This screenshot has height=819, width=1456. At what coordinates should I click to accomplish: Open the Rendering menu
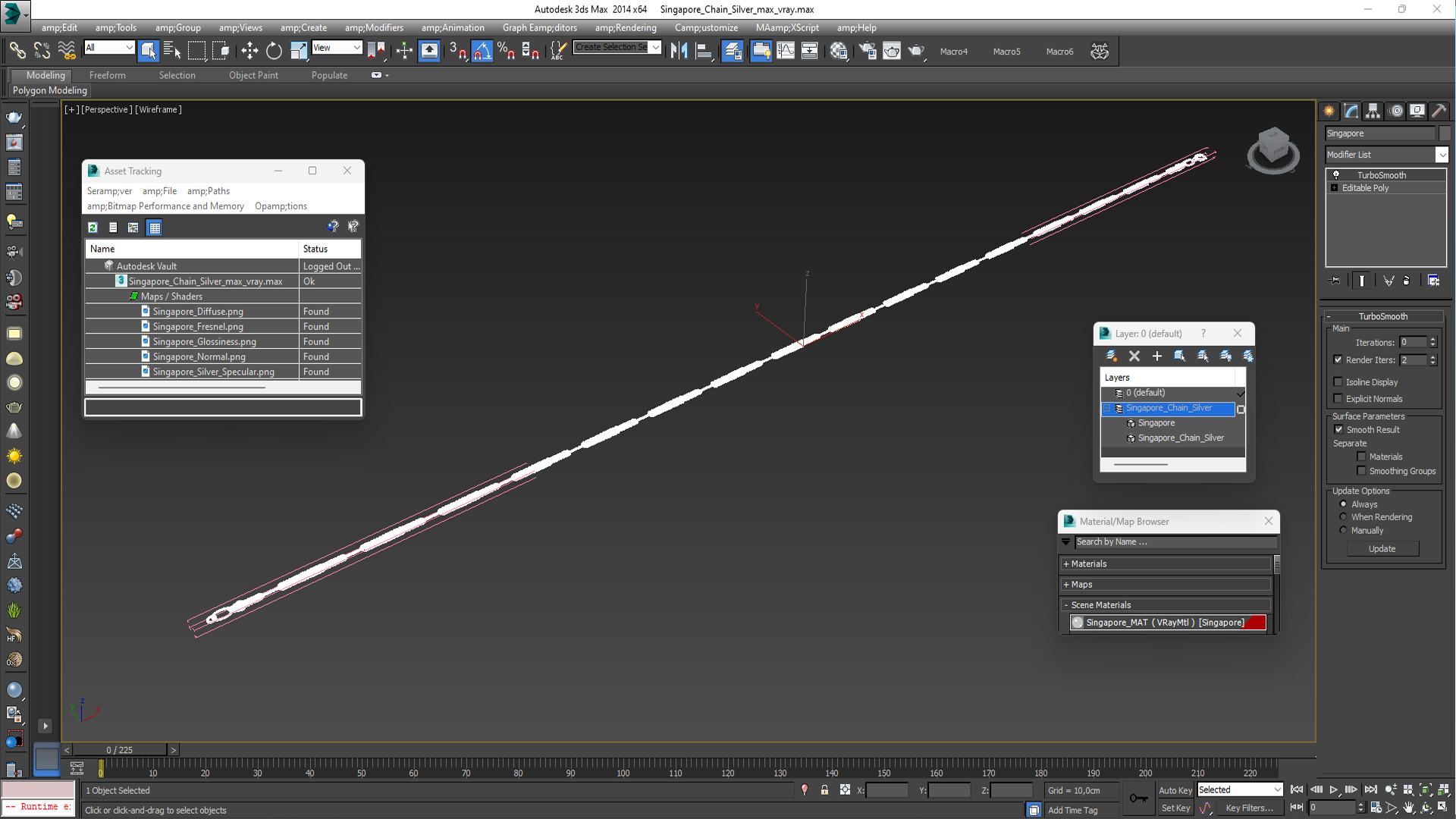click(626, 28)
